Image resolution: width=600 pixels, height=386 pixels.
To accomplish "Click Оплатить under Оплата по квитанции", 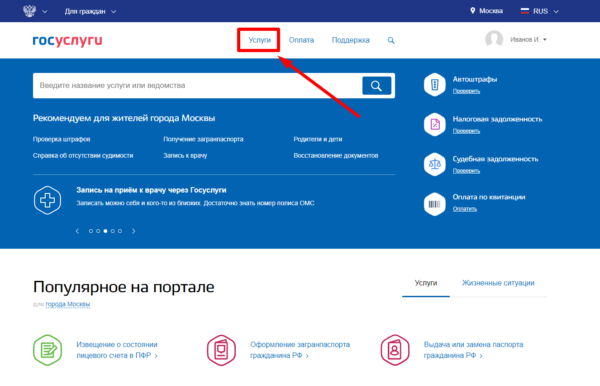I will (465, 209).
